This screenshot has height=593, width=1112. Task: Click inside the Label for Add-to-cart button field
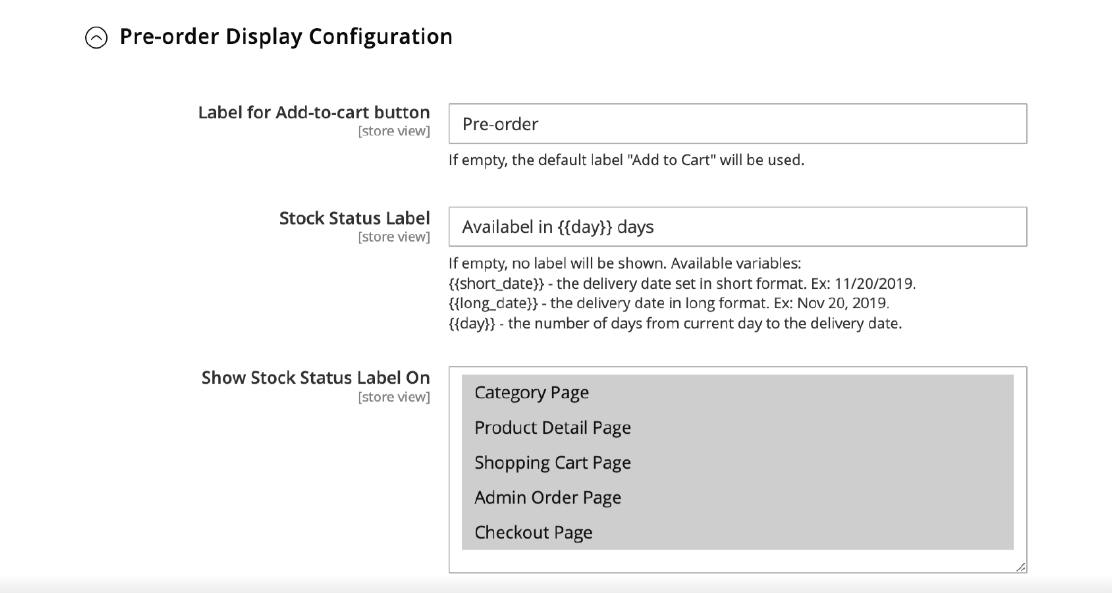[x=738, y=123]
